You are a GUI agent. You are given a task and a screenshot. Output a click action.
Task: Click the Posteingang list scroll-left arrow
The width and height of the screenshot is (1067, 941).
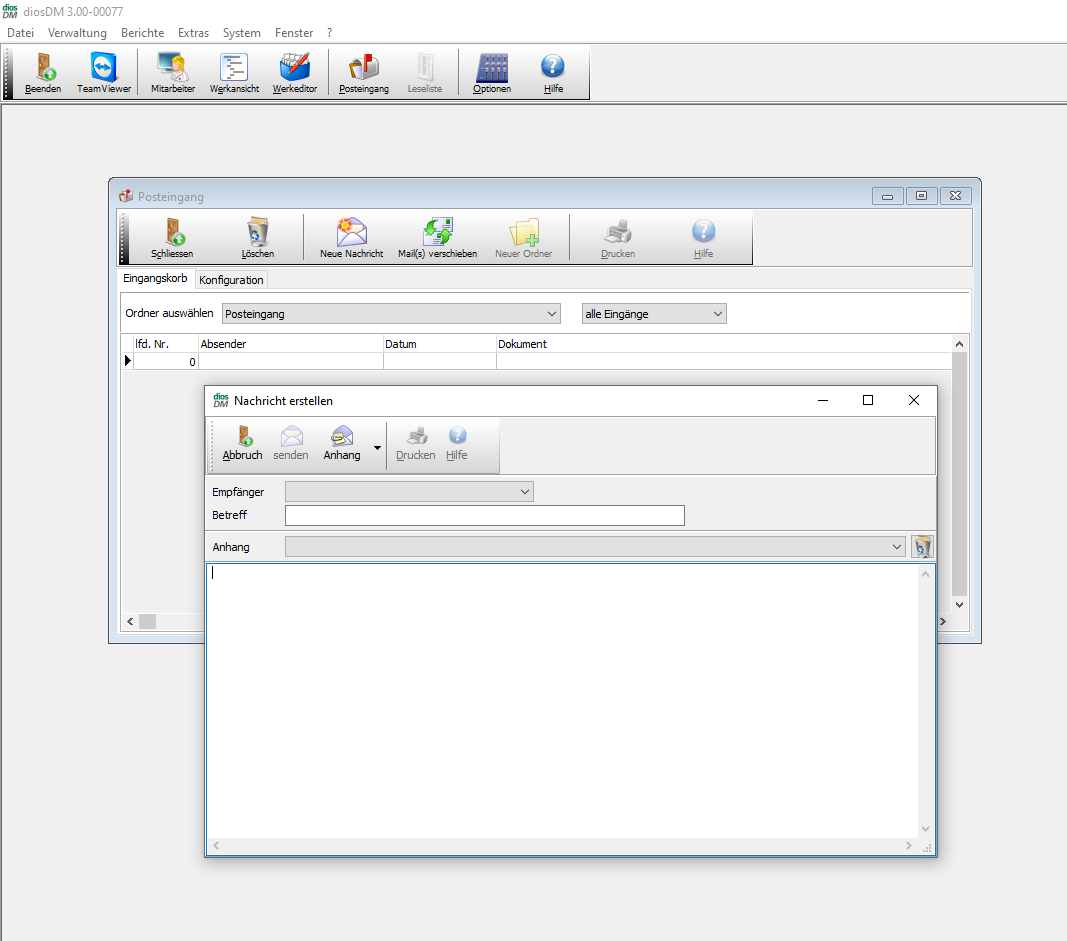click(x=130, y=621)
